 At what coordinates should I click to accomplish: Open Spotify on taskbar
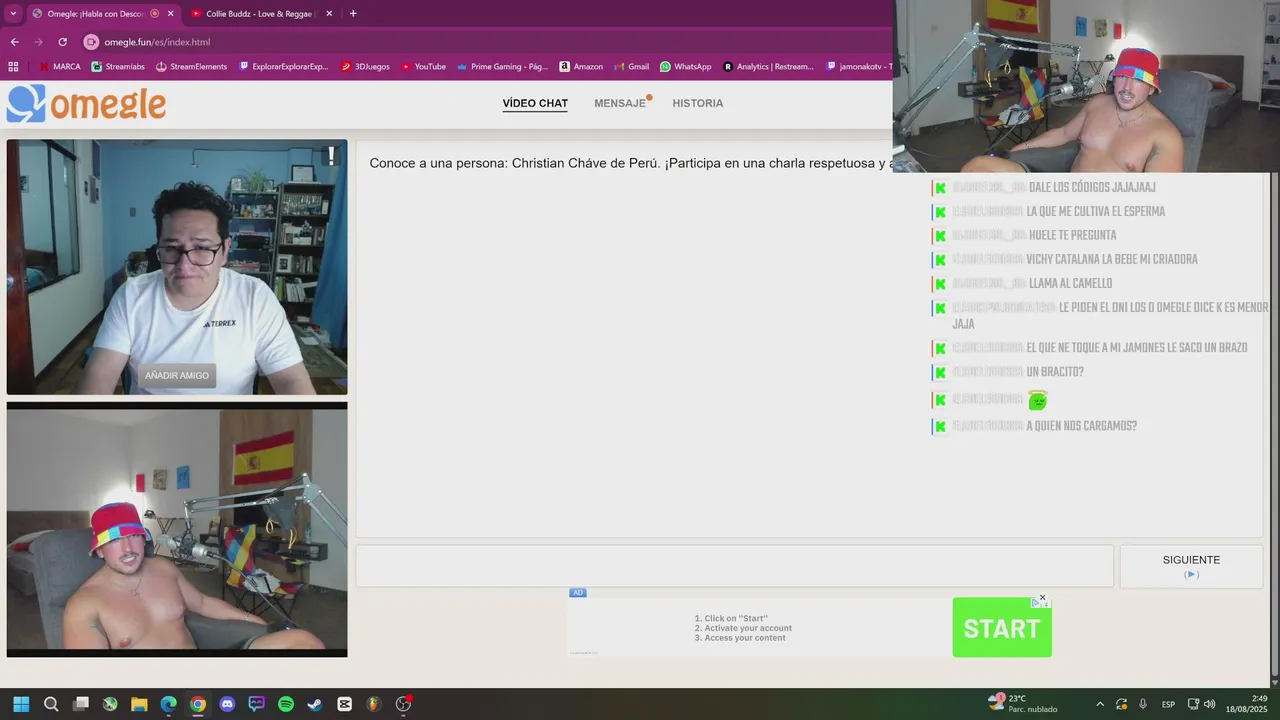click(286, 704)
